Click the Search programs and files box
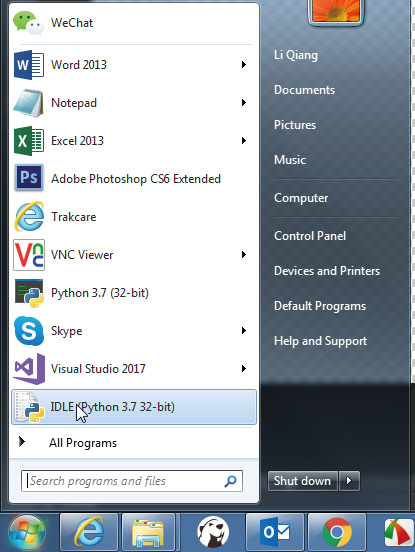415x552 pixels. (x=132, y=481)
